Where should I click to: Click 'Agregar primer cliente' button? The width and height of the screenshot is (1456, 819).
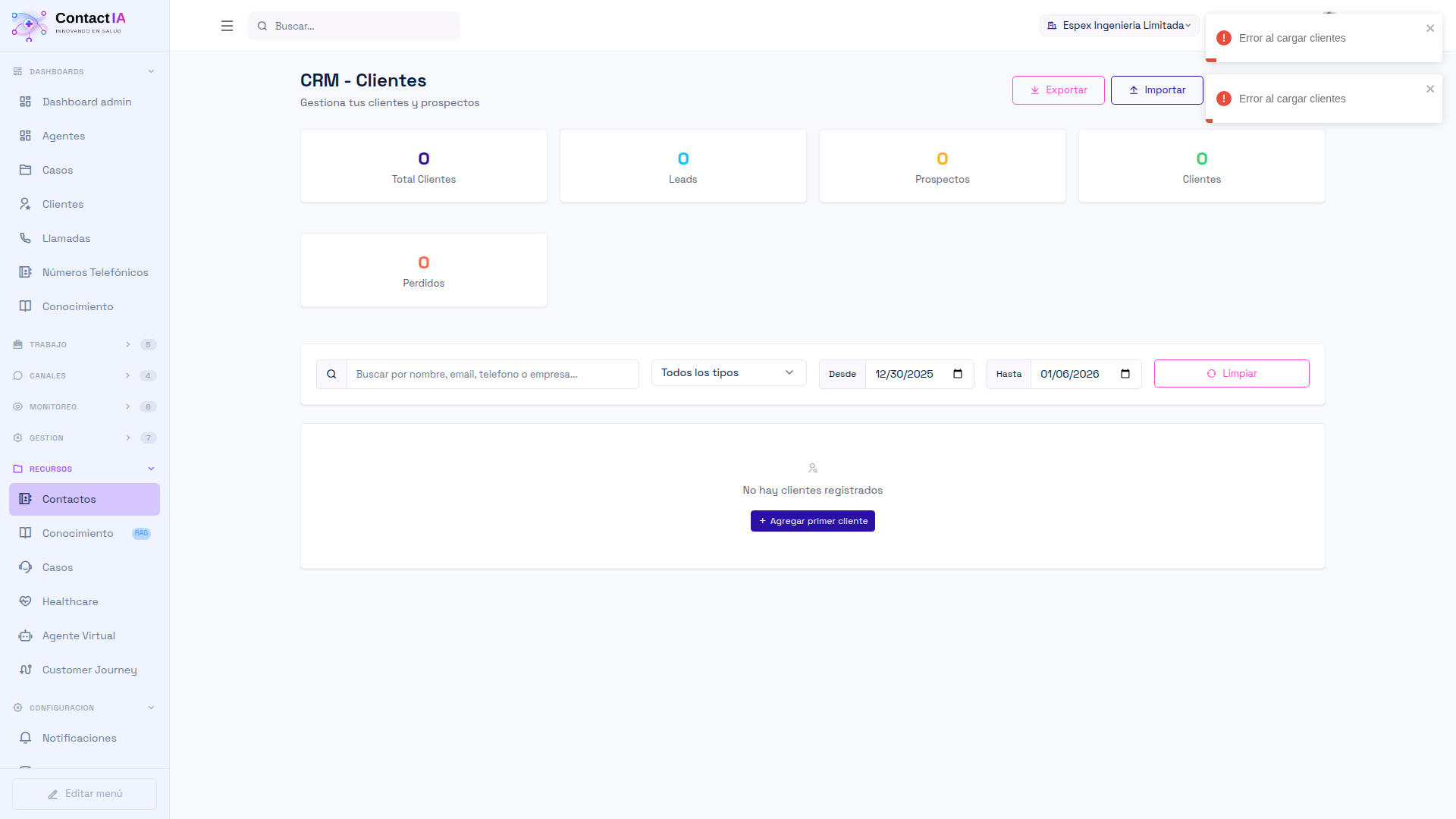812,521
